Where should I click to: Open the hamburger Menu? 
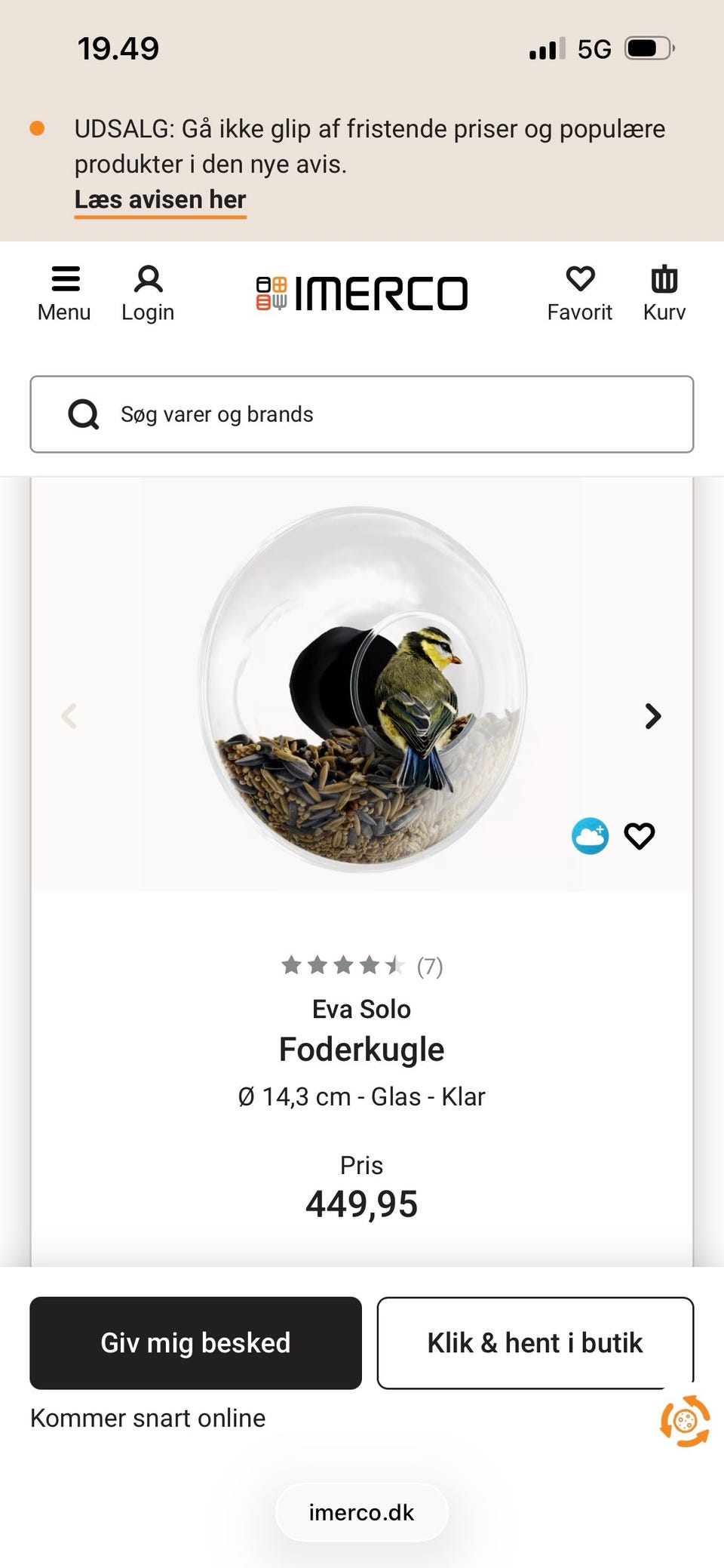[x=64, y=291]
